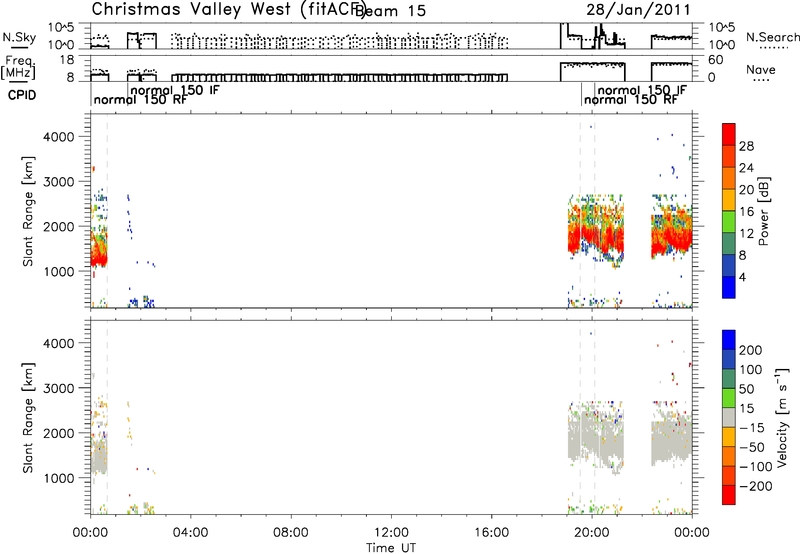Click the Slant Range label of velocity panel

coord(28,418)
